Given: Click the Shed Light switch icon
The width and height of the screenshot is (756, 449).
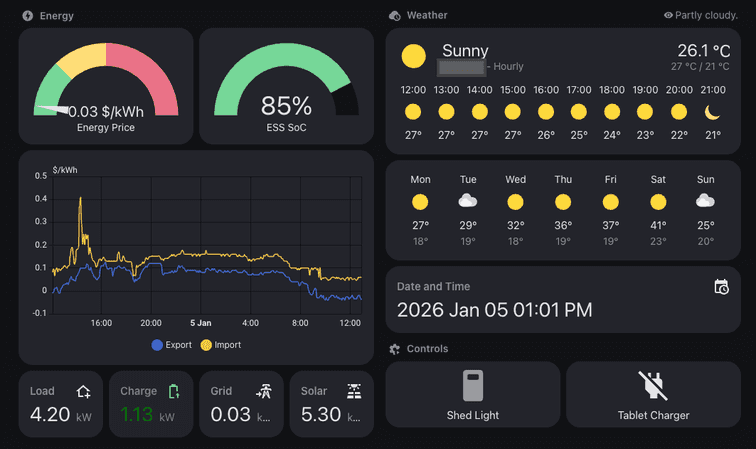Looking at the screenshot, I should click(473, 386).
